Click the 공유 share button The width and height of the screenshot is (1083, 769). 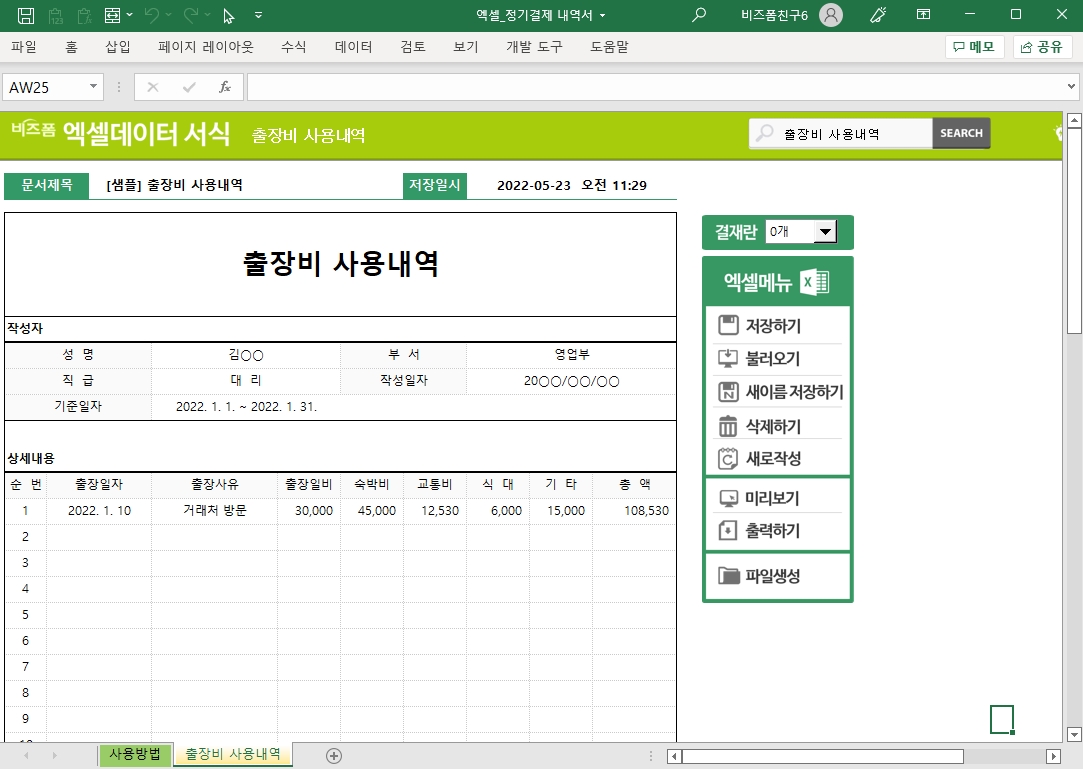click(1042, 47)
